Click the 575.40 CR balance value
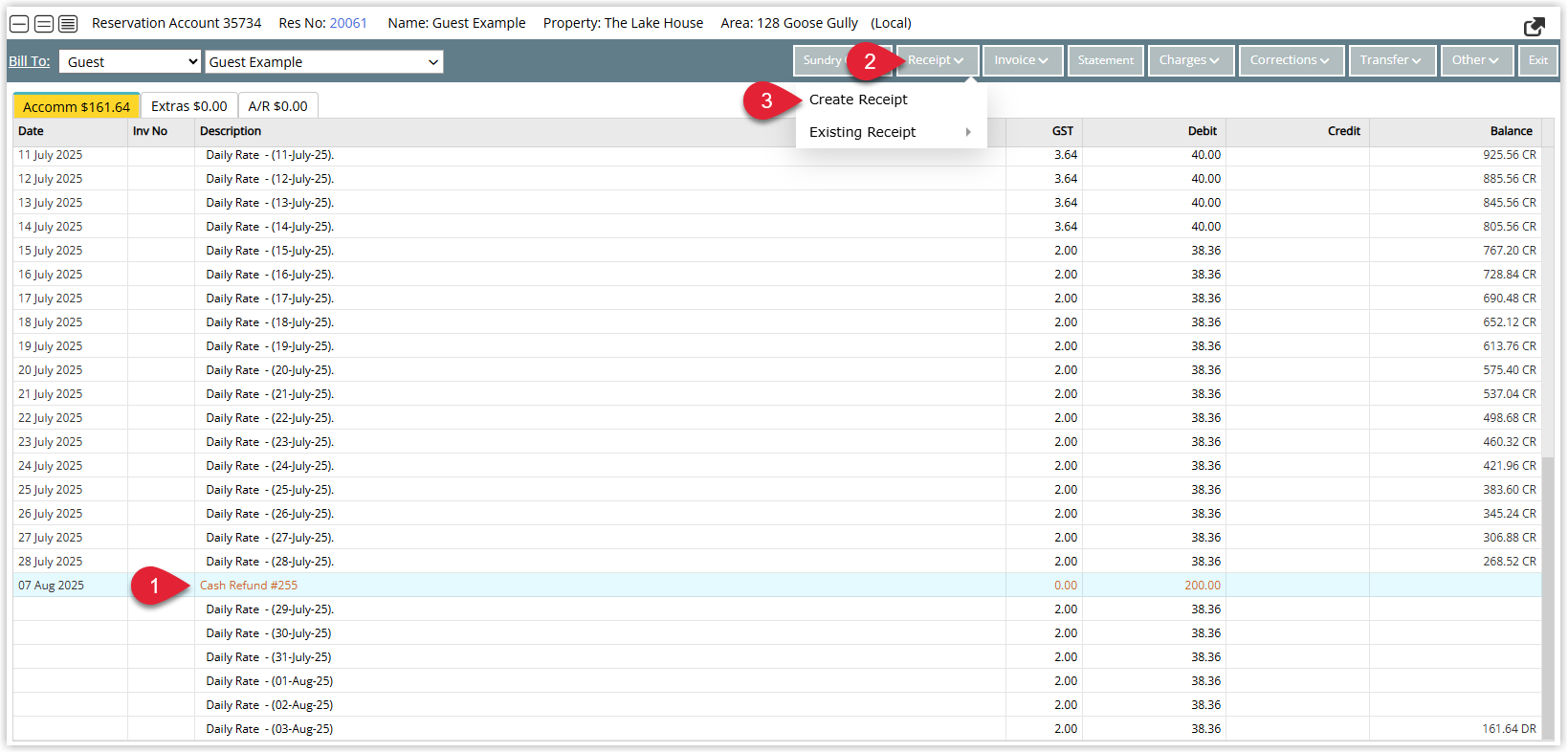This screenshot has width=1568, height=753. tap(1510, 370)
